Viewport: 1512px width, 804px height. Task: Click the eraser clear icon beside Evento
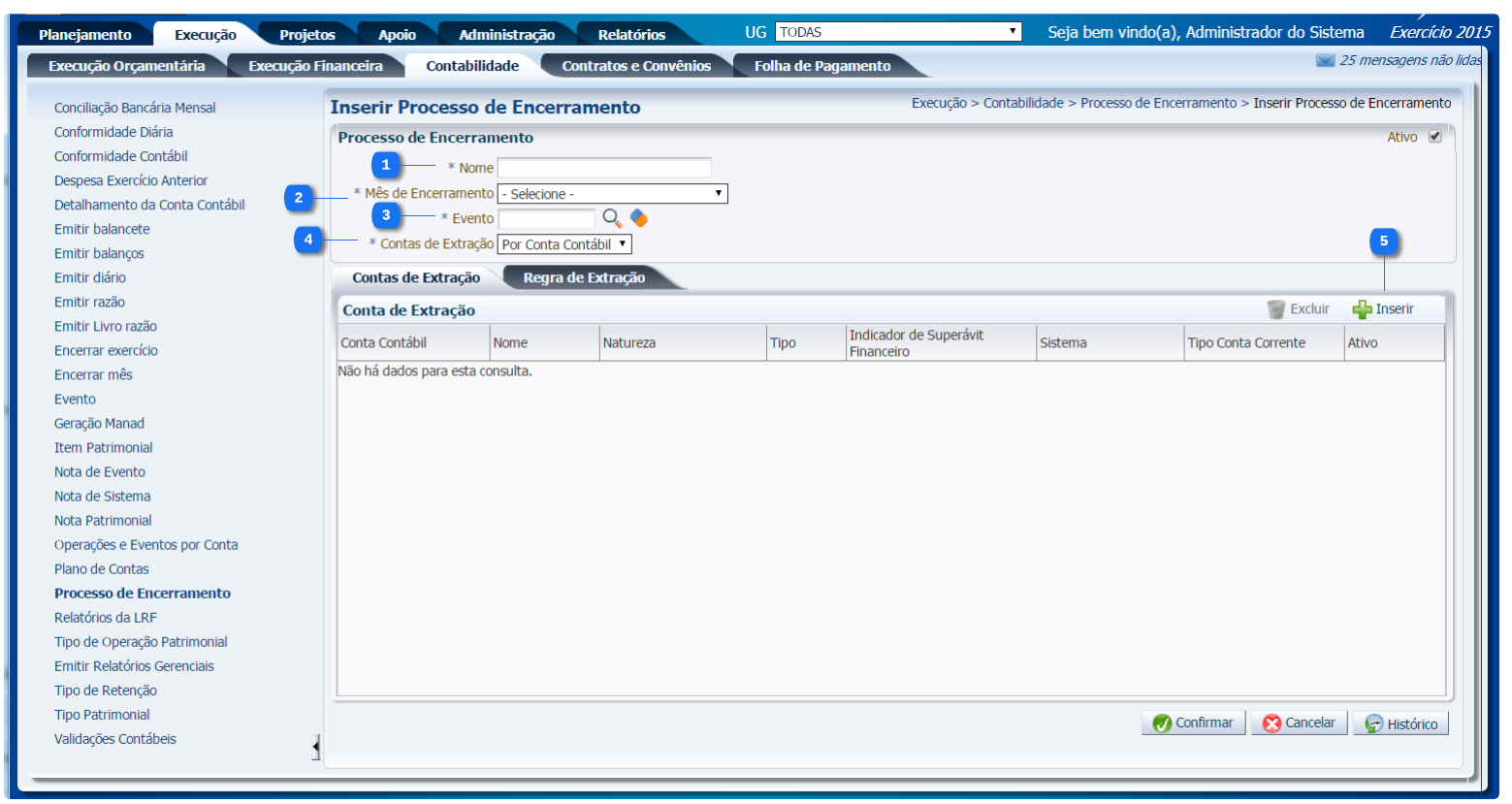tap(639, 218)
